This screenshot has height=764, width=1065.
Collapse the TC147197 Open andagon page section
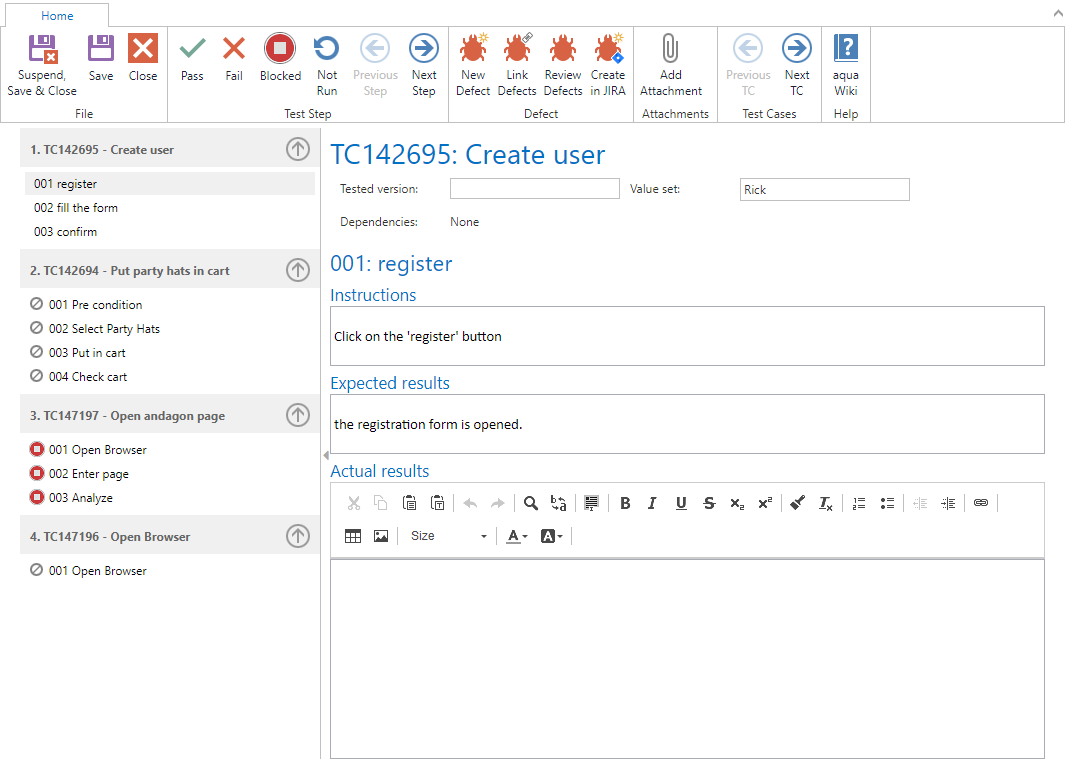pyautogui.click(x=297, y=415)
